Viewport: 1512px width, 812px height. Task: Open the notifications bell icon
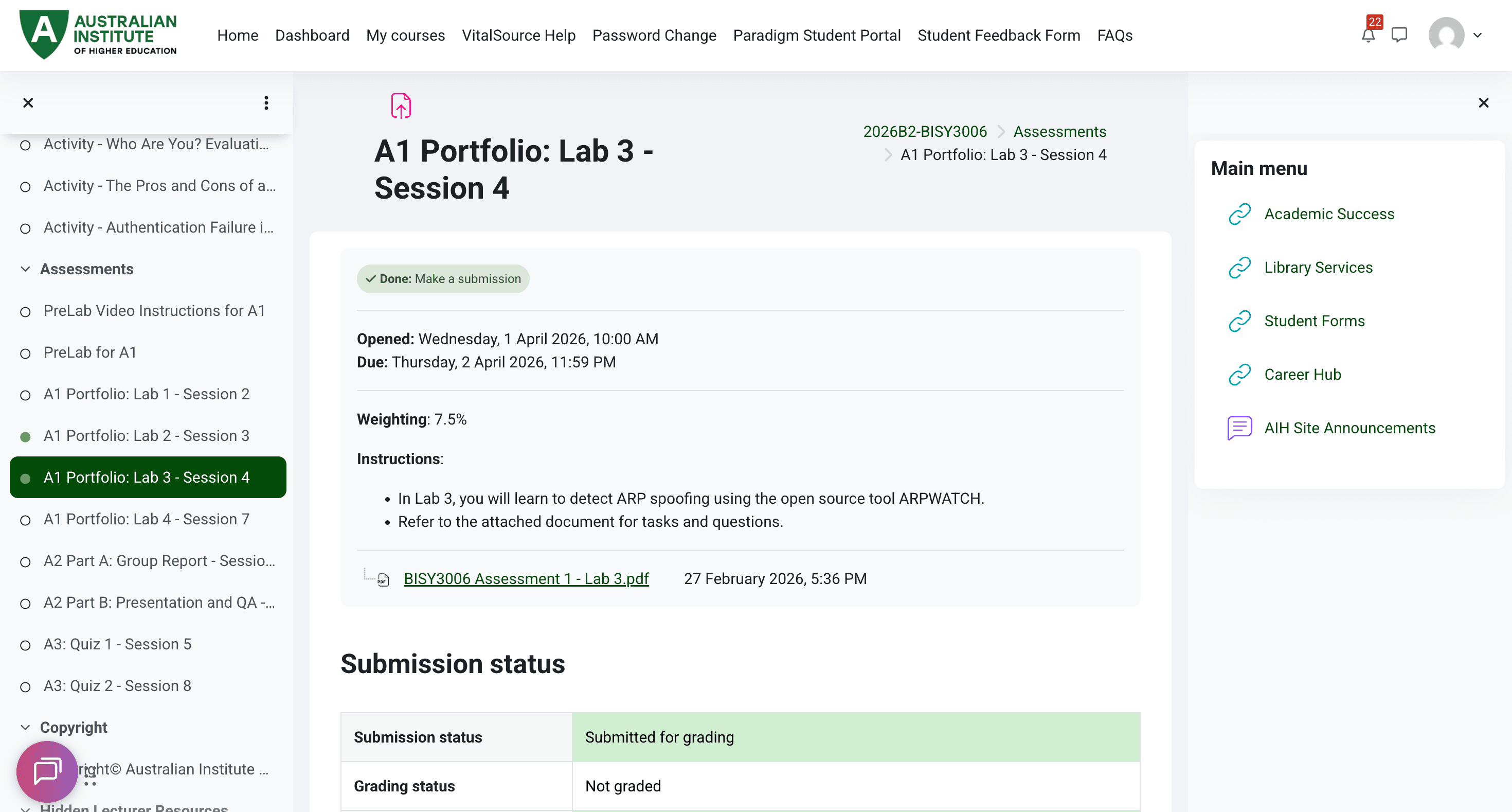[x=1367, y=35]
